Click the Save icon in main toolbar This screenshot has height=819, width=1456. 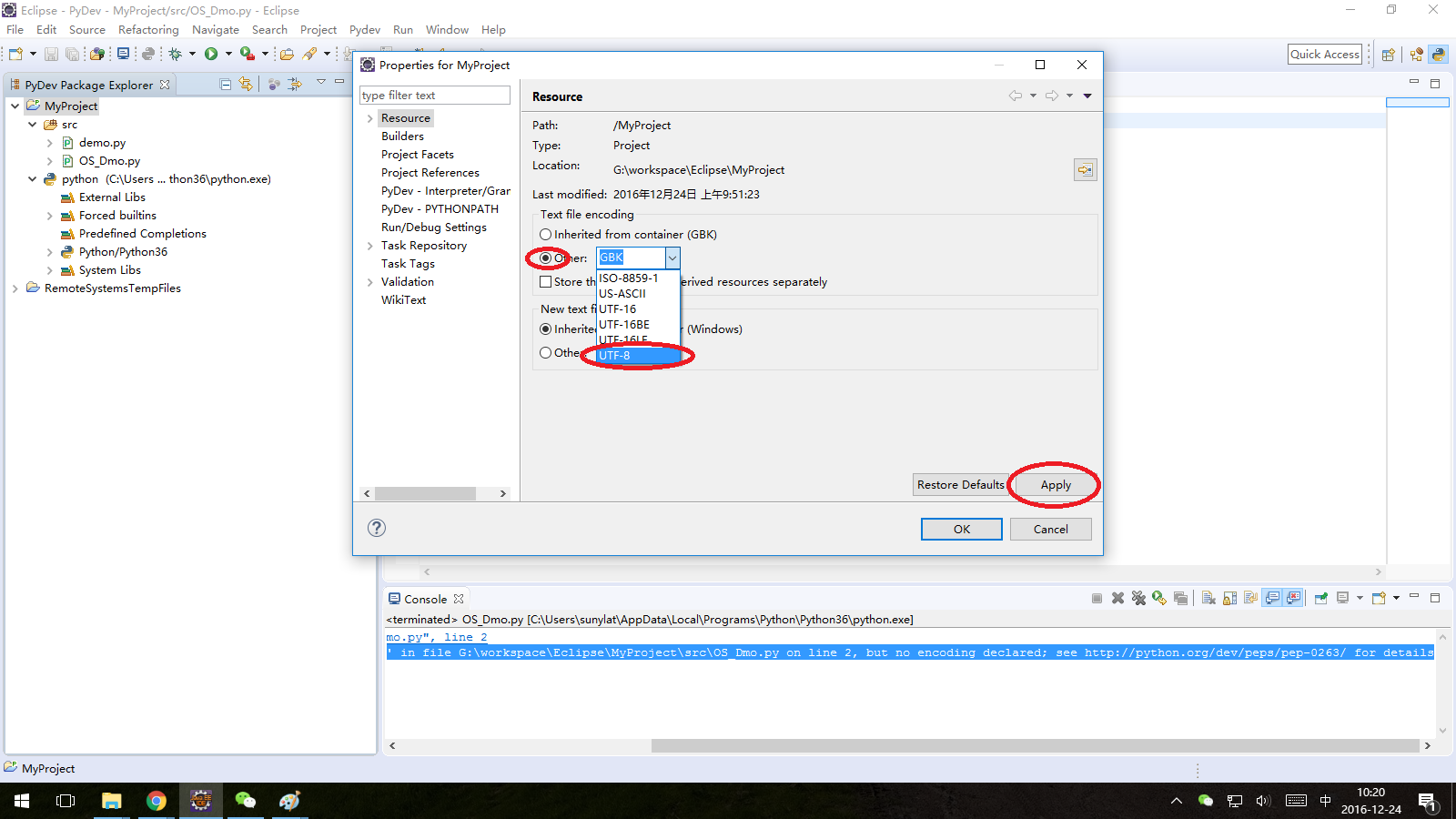tap(52, 55)
